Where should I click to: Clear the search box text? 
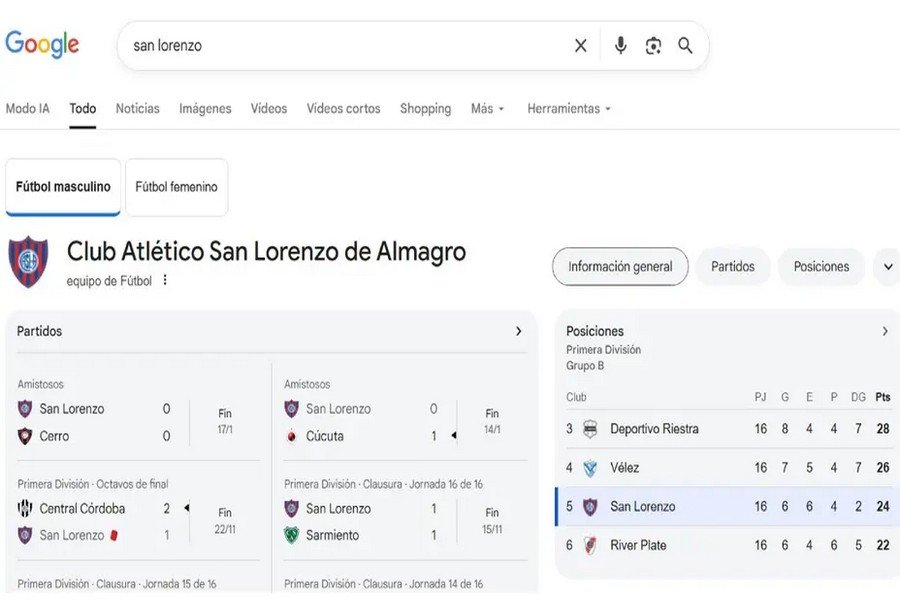coord(580,46)
